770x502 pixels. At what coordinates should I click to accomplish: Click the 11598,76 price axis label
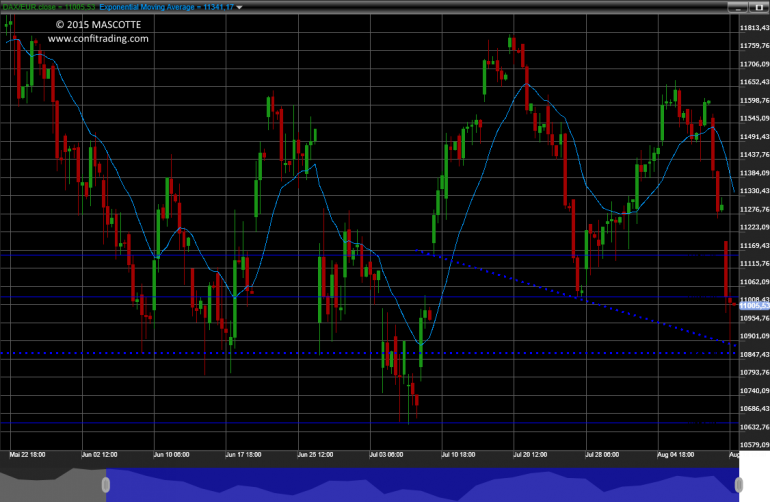(754, 100)
